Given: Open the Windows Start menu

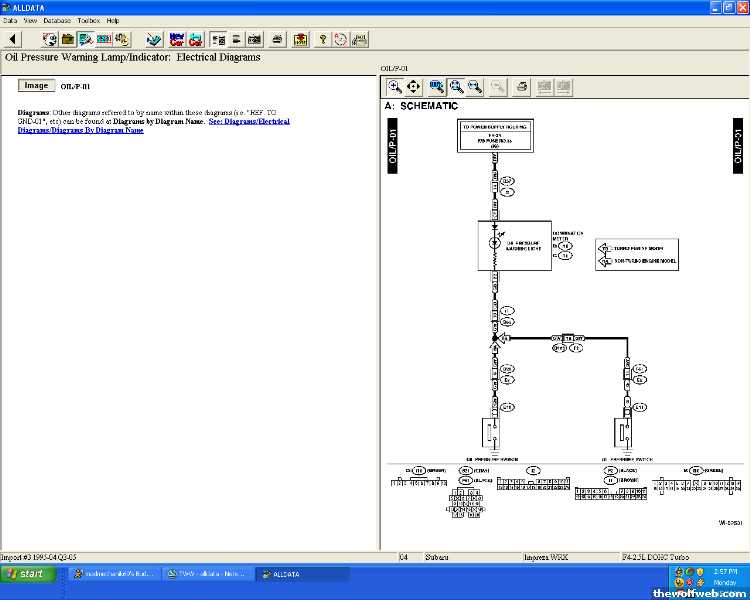Looking at the screenshot, I should [x=25, y=574].
